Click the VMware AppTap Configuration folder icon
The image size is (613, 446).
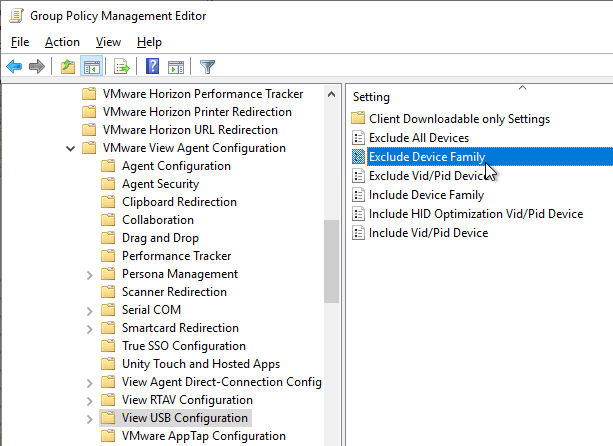coord(108,435)
